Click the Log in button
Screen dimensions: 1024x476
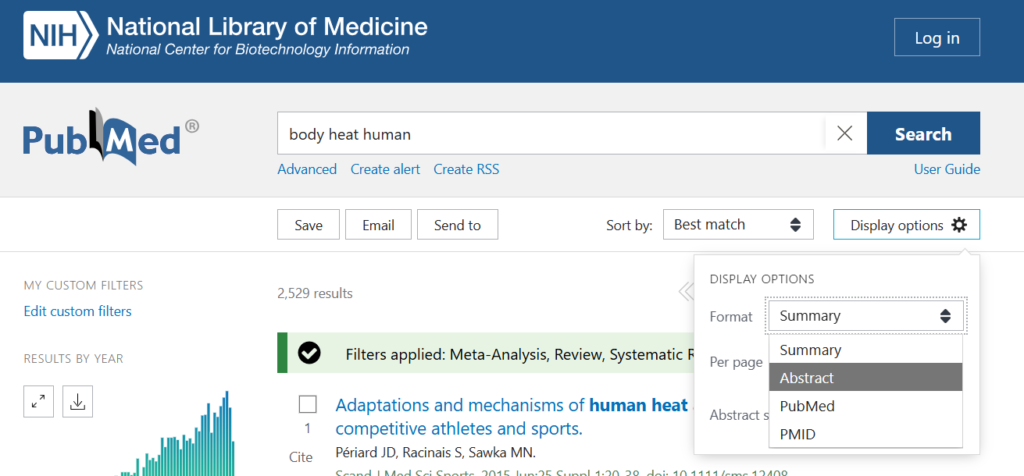[937, 37]
